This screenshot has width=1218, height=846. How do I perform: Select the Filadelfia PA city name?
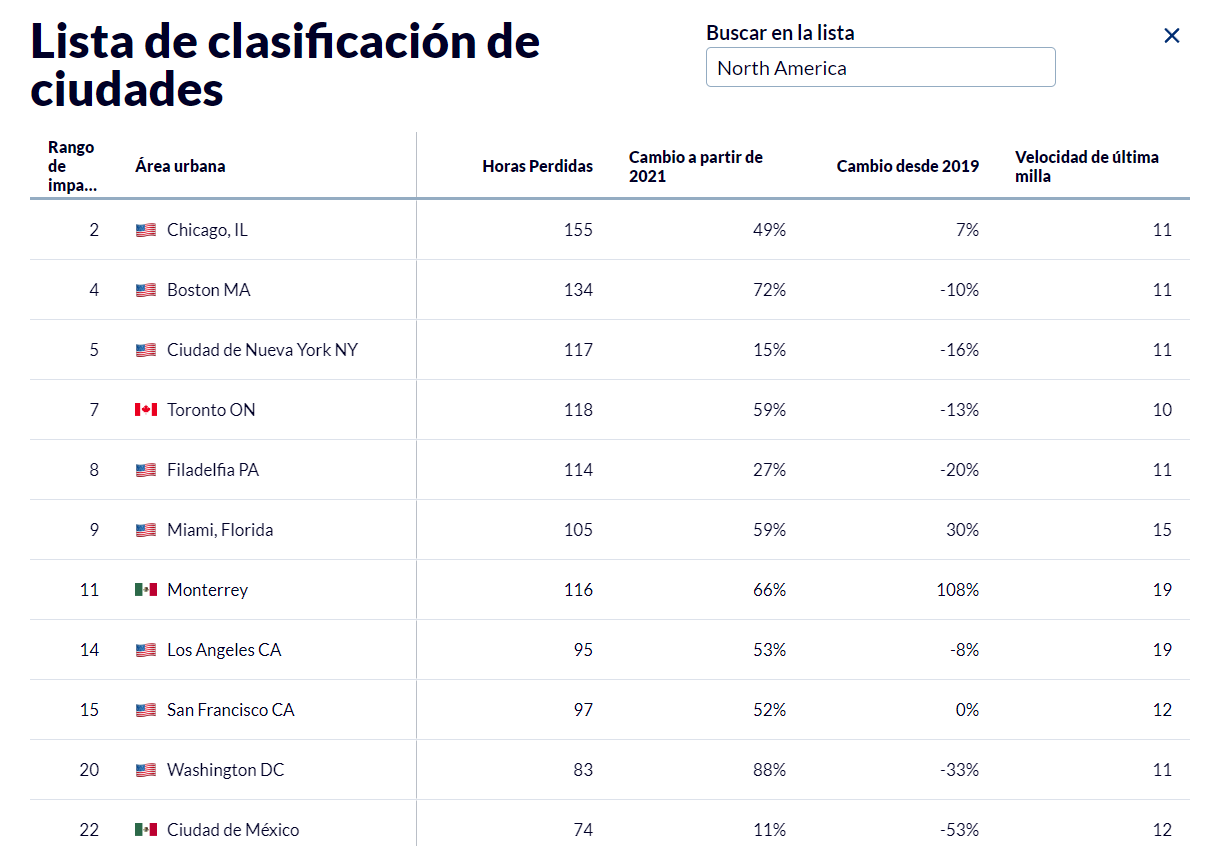pyautogui.click(x=213, y=470)
